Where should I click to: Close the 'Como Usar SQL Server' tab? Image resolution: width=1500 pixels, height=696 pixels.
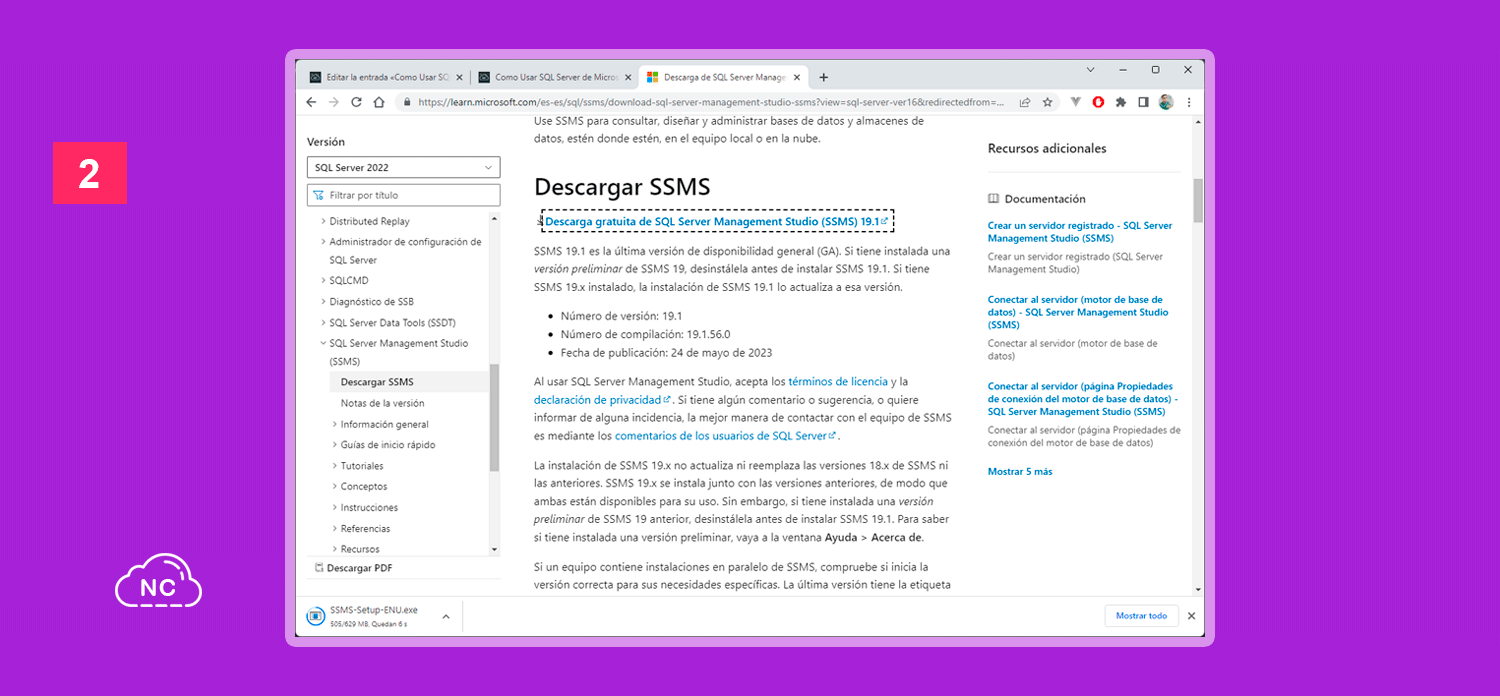tap(628, 77)
